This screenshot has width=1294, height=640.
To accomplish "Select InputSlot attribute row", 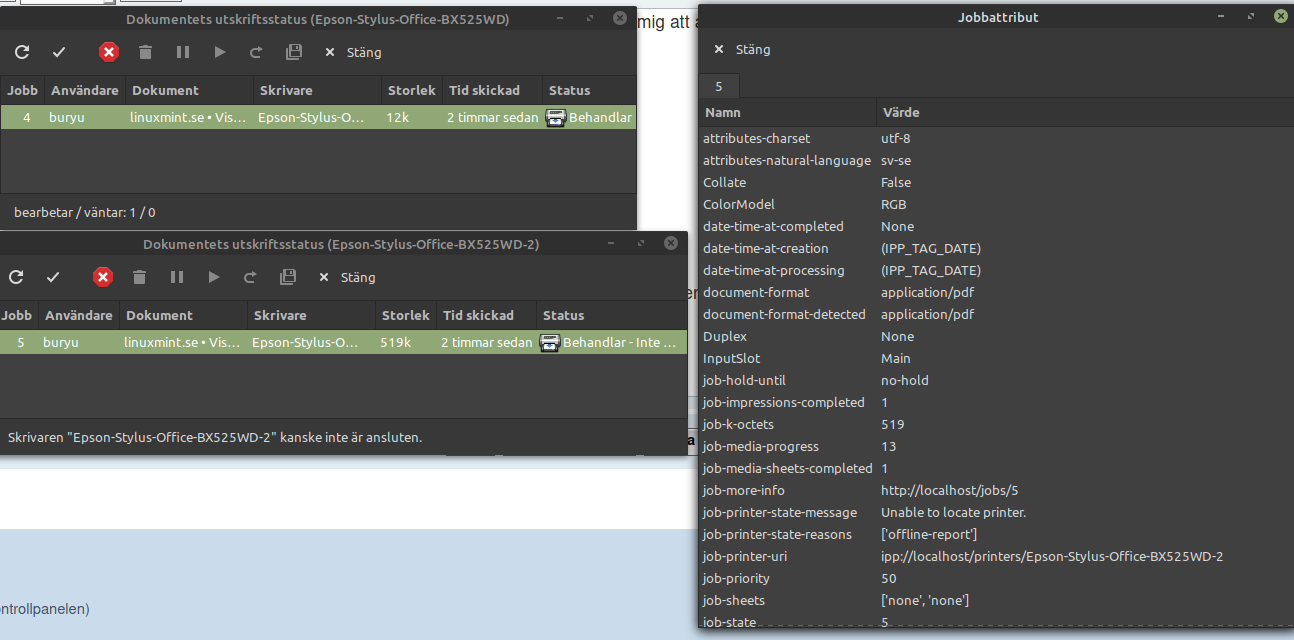I will 996,358.
